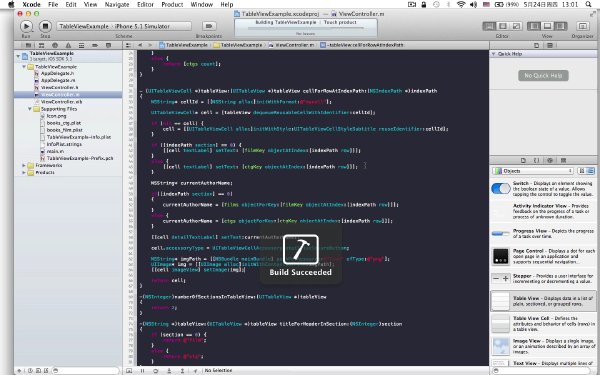Select Table View object in library

coord(543,301)
